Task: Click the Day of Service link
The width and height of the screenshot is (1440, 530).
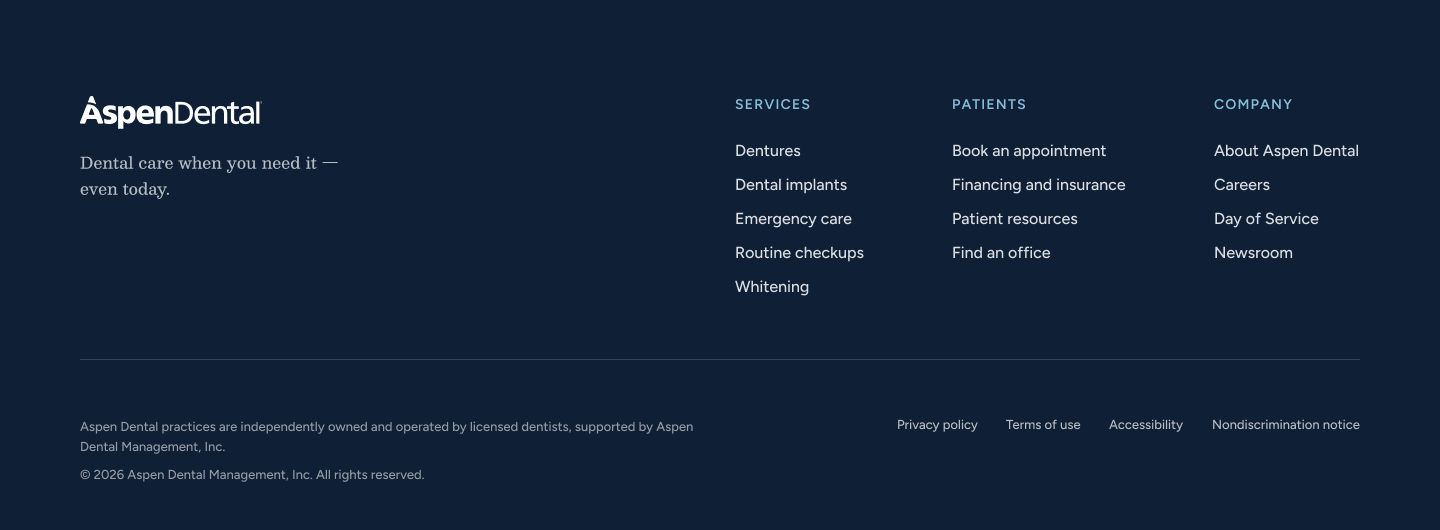Action: [1266, 219]
